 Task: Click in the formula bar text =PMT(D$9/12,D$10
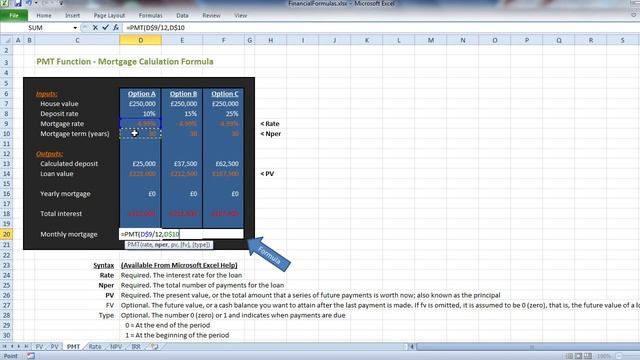pos(156,27)
